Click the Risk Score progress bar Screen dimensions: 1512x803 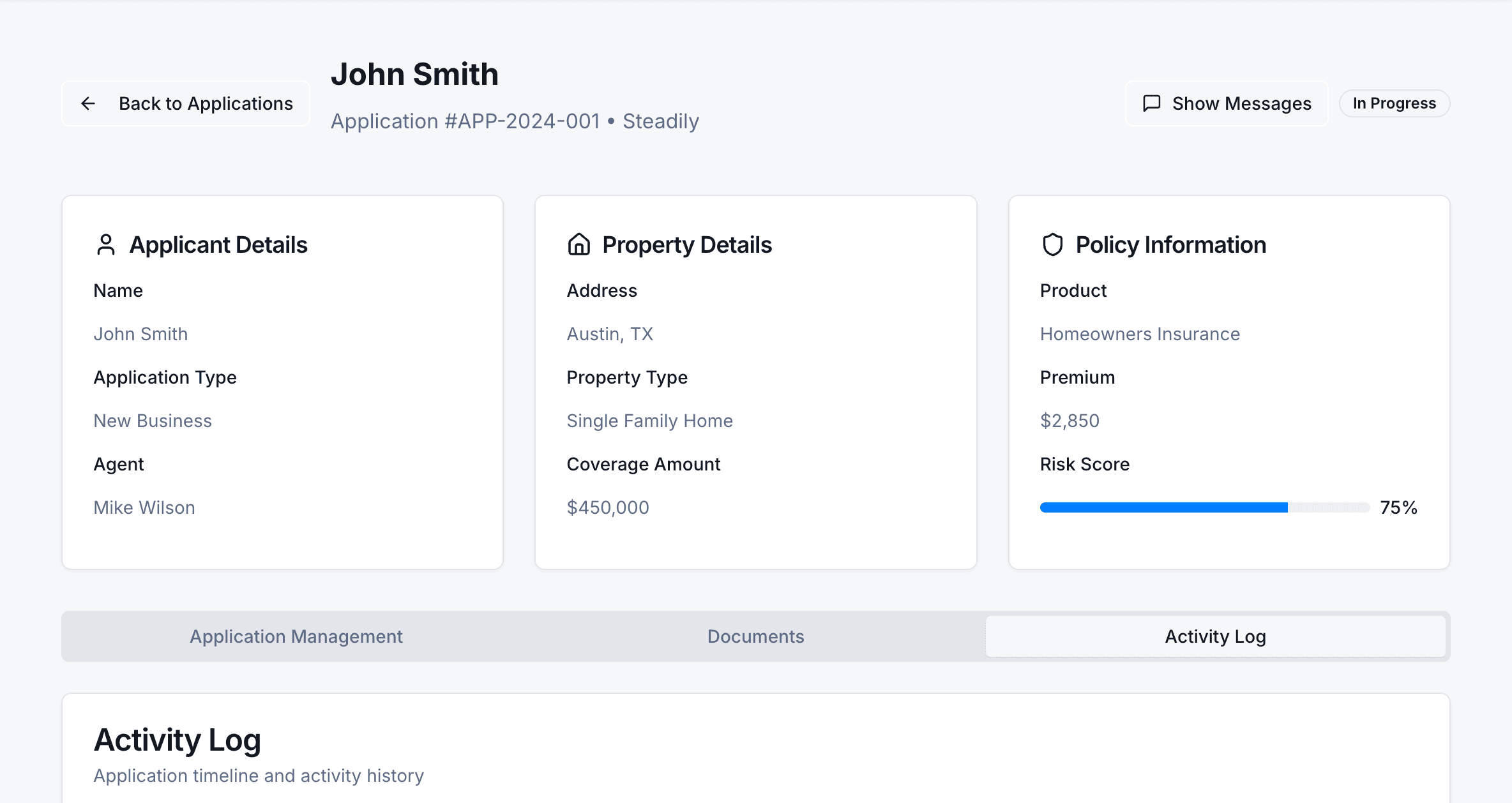[x=1205, y=507]
